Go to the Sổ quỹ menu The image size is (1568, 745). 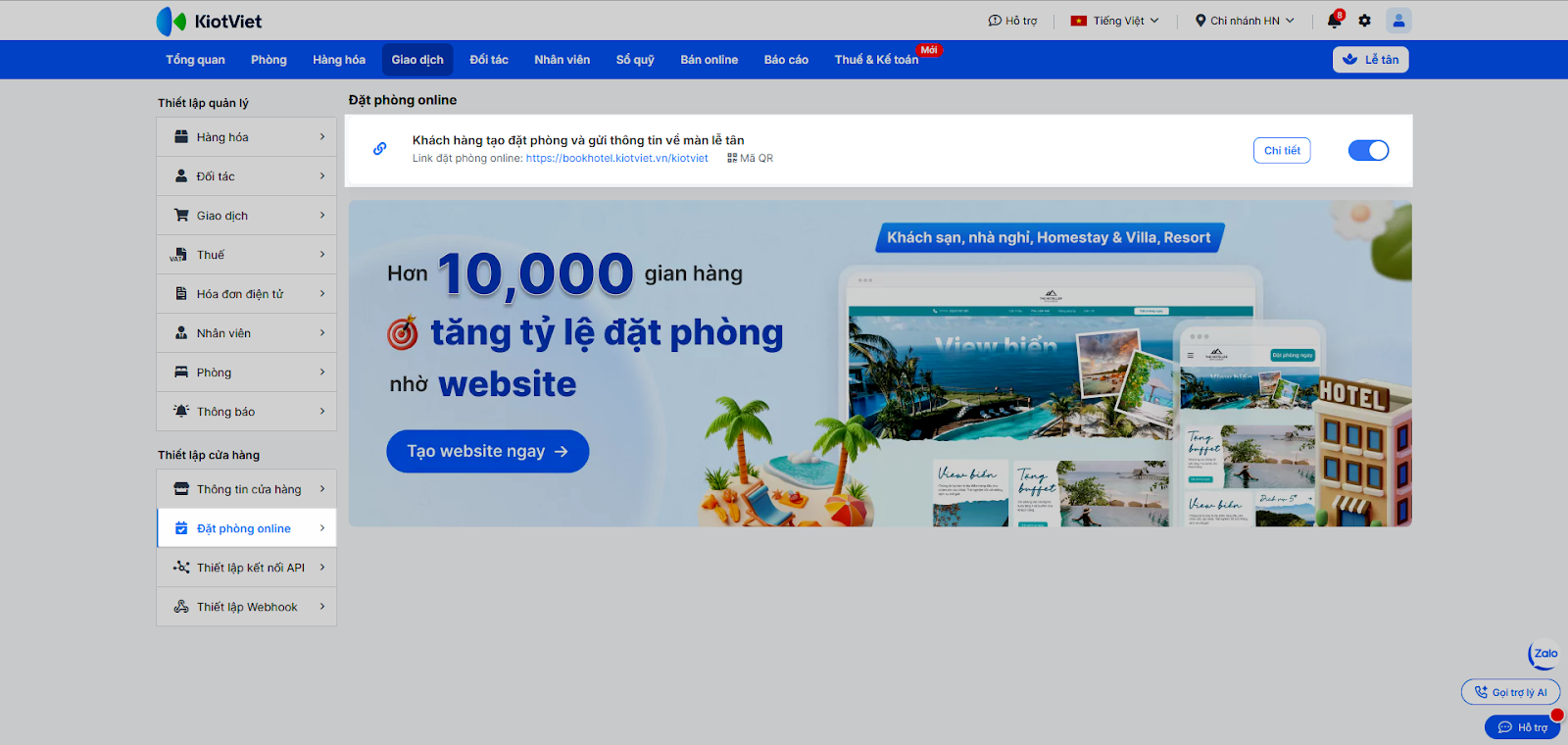[x=635, y=60]
